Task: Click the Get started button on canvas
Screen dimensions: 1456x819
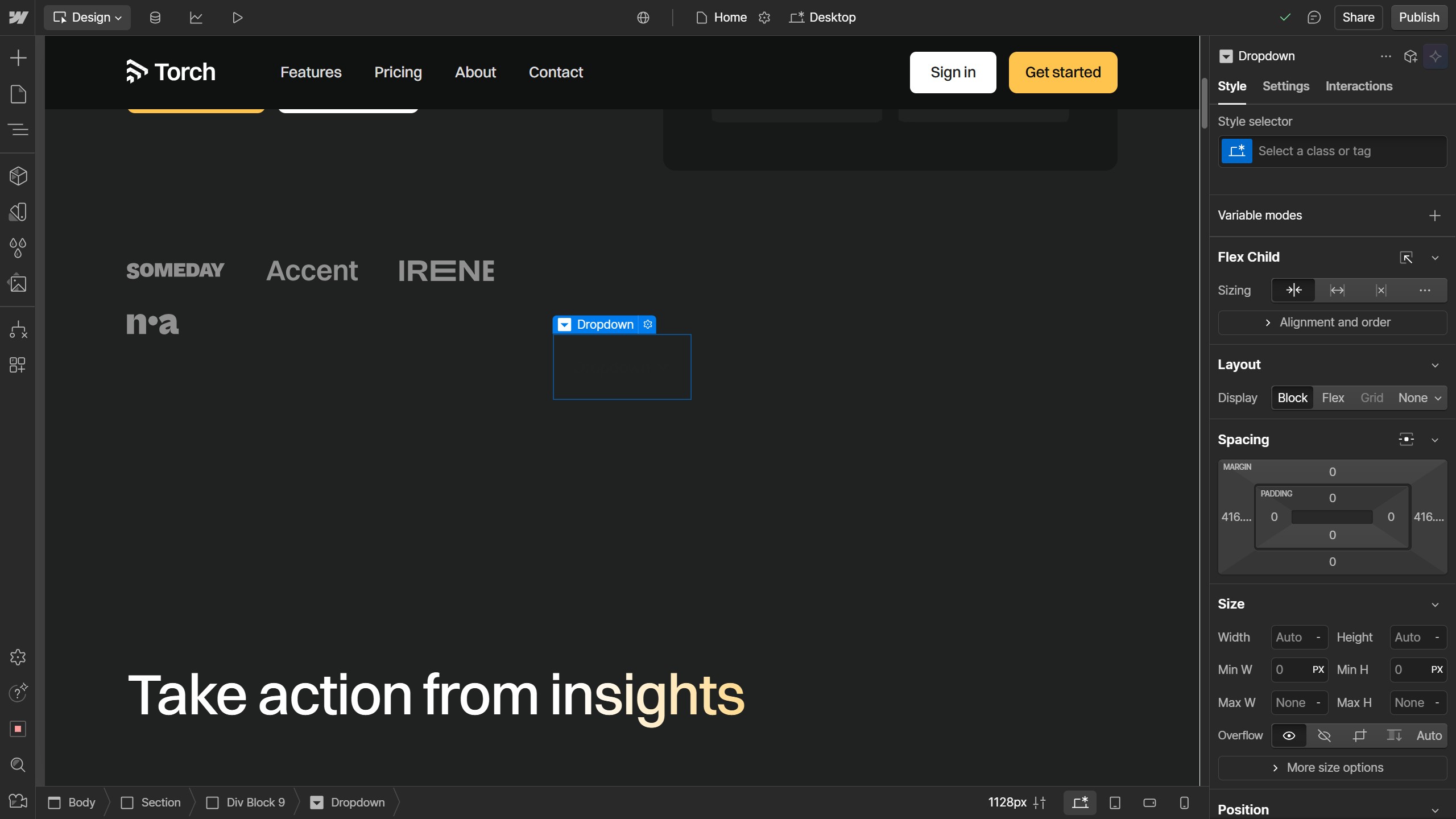Action: pos(1062,72)
